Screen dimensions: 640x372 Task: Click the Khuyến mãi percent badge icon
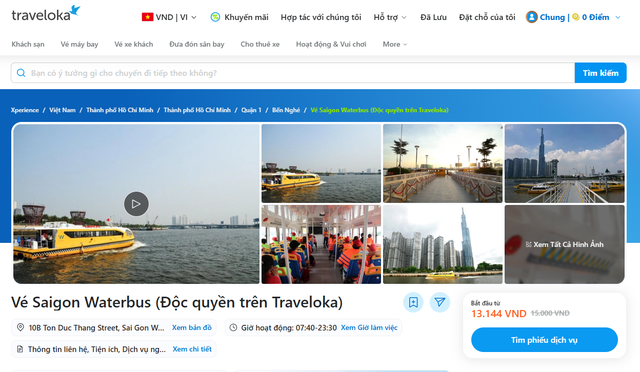pyautogui.click(x=215, y=17)
